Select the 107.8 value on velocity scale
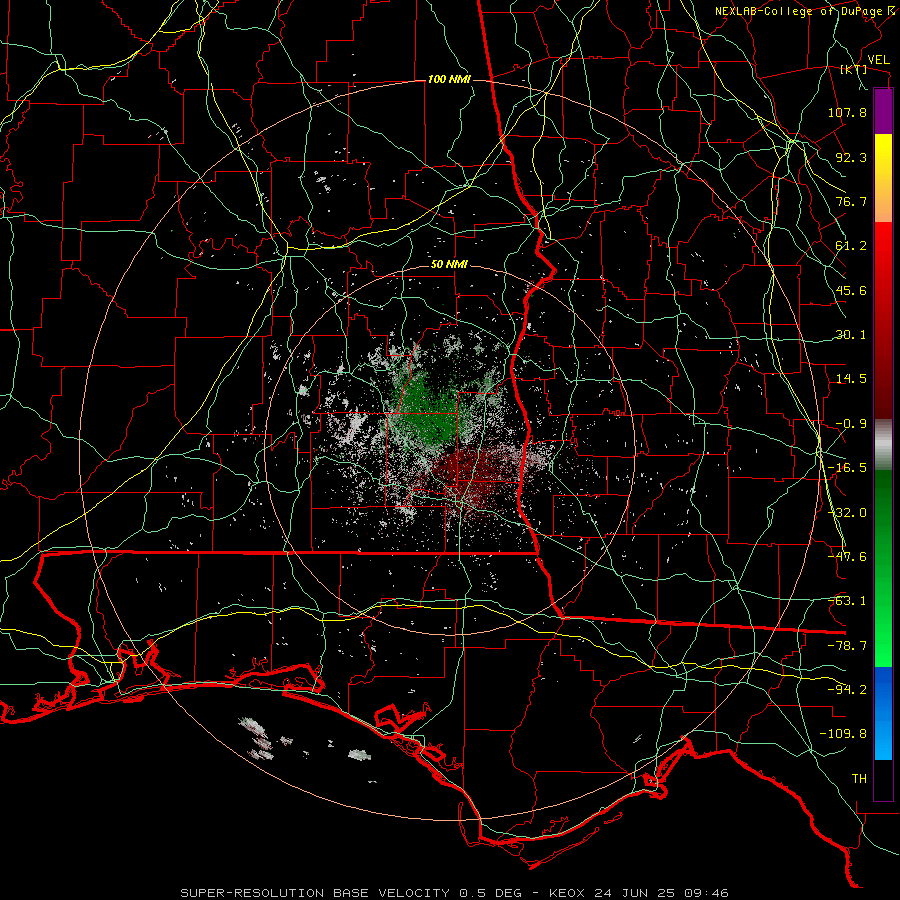Viewport: 900px width, 900px height. [847, 112]
